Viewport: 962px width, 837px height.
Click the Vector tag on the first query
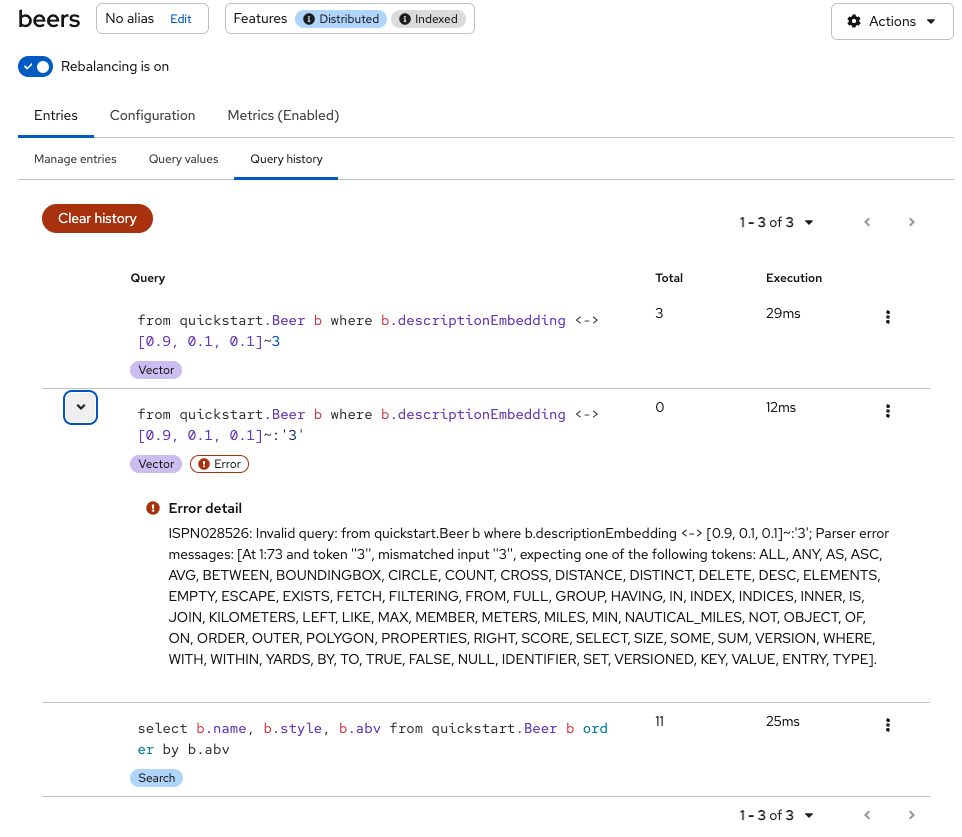(x=156, y=370)
